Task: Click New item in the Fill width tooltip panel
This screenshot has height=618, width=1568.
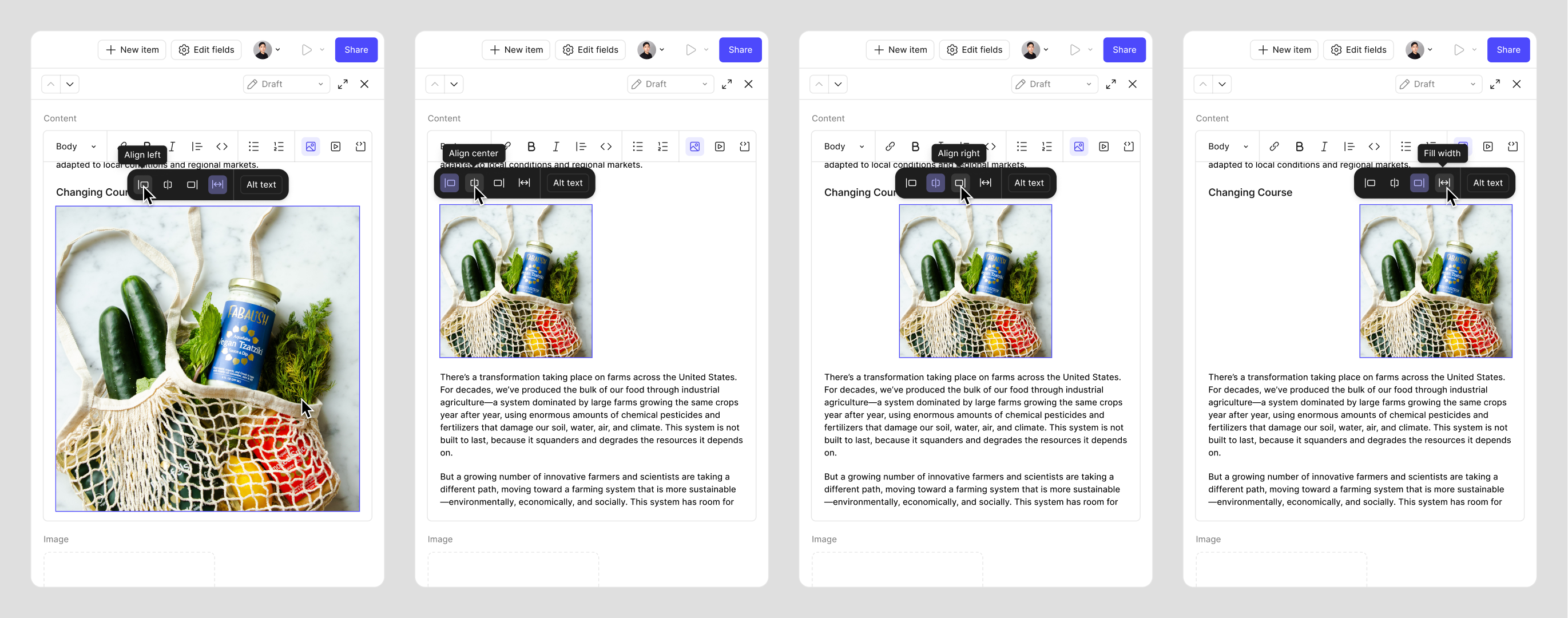Action: [x=1284, y=50]
